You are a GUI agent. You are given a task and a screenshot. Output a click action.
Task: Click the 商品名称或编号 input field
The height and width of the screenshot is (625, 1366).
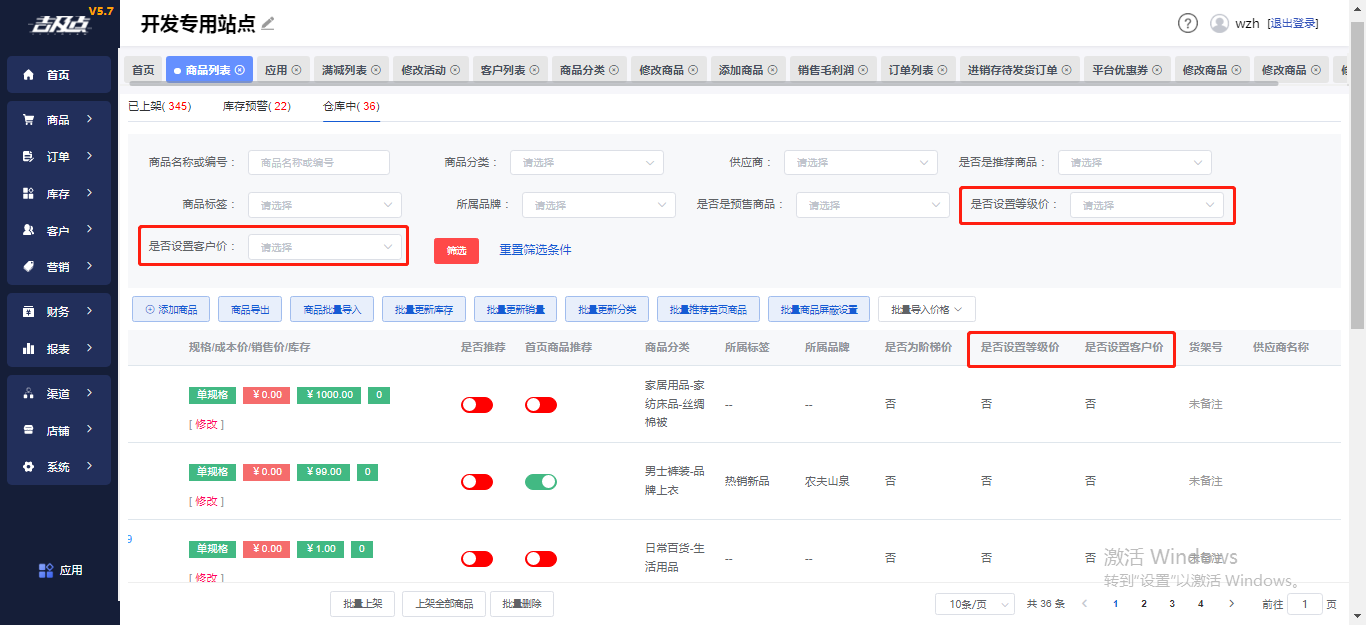point(318,162)
